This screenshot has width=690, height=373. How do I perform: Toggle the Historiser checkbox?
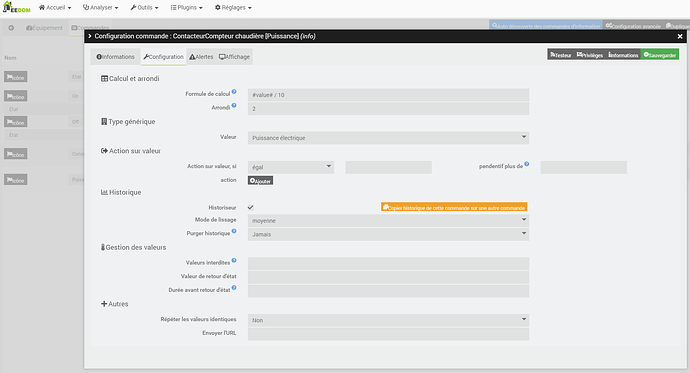pos(250,207)
